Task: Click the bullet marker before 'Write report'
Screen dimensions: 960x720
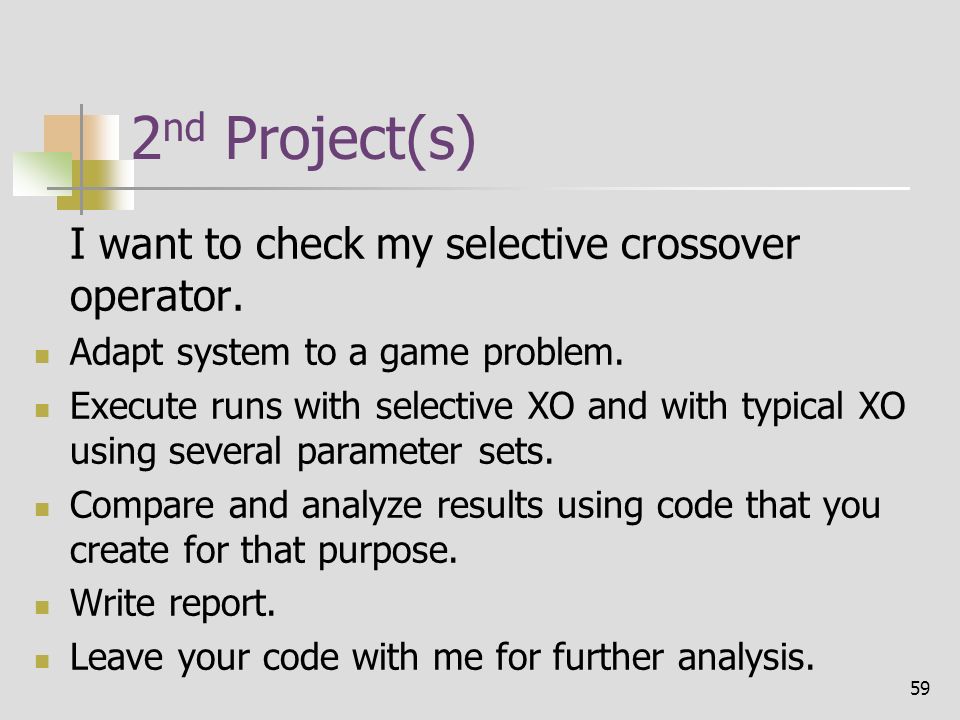Action: (x=42, y=607)
